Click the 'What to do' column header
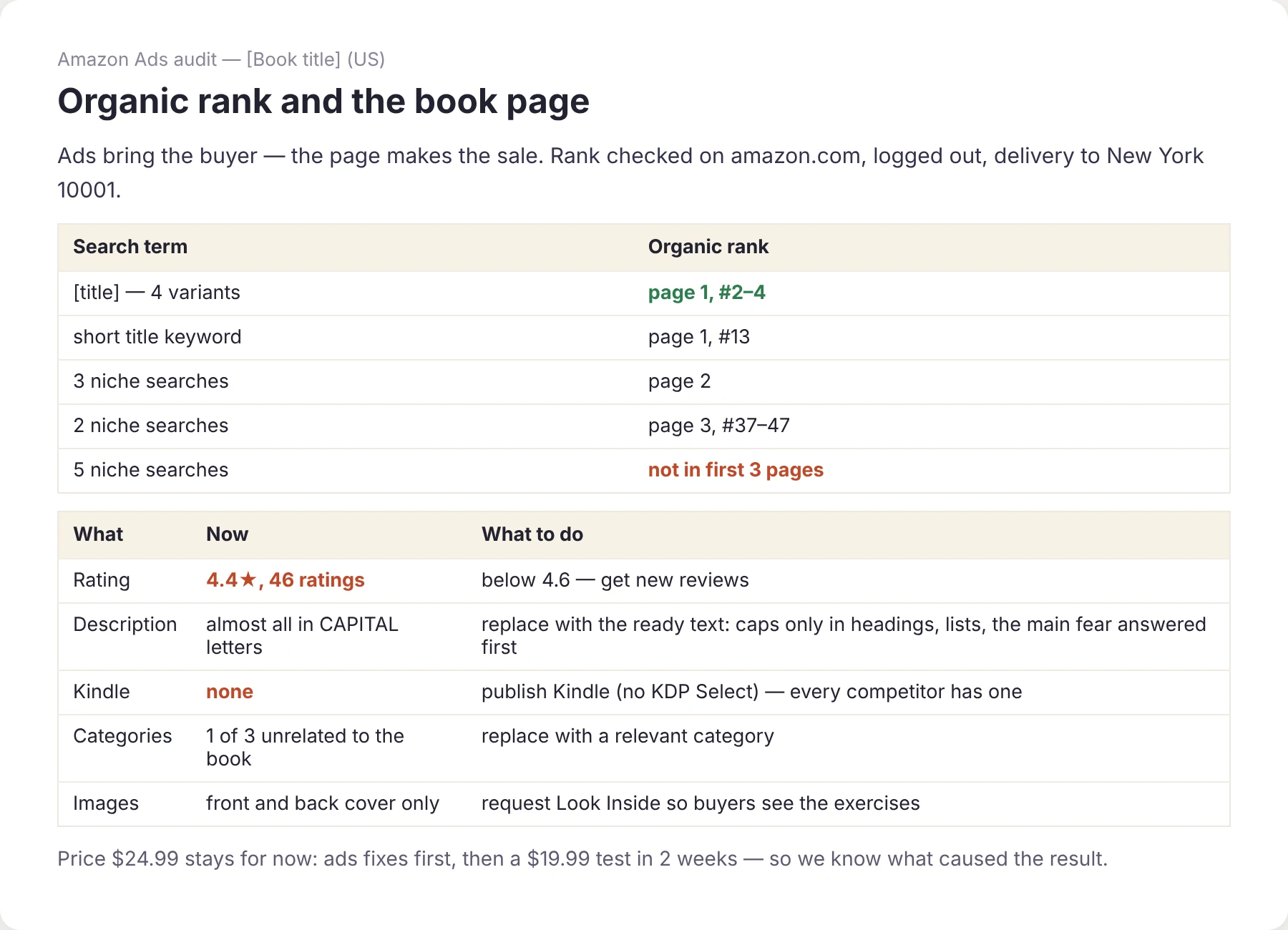Screen dimensions: 1288x930 (532, 534)
